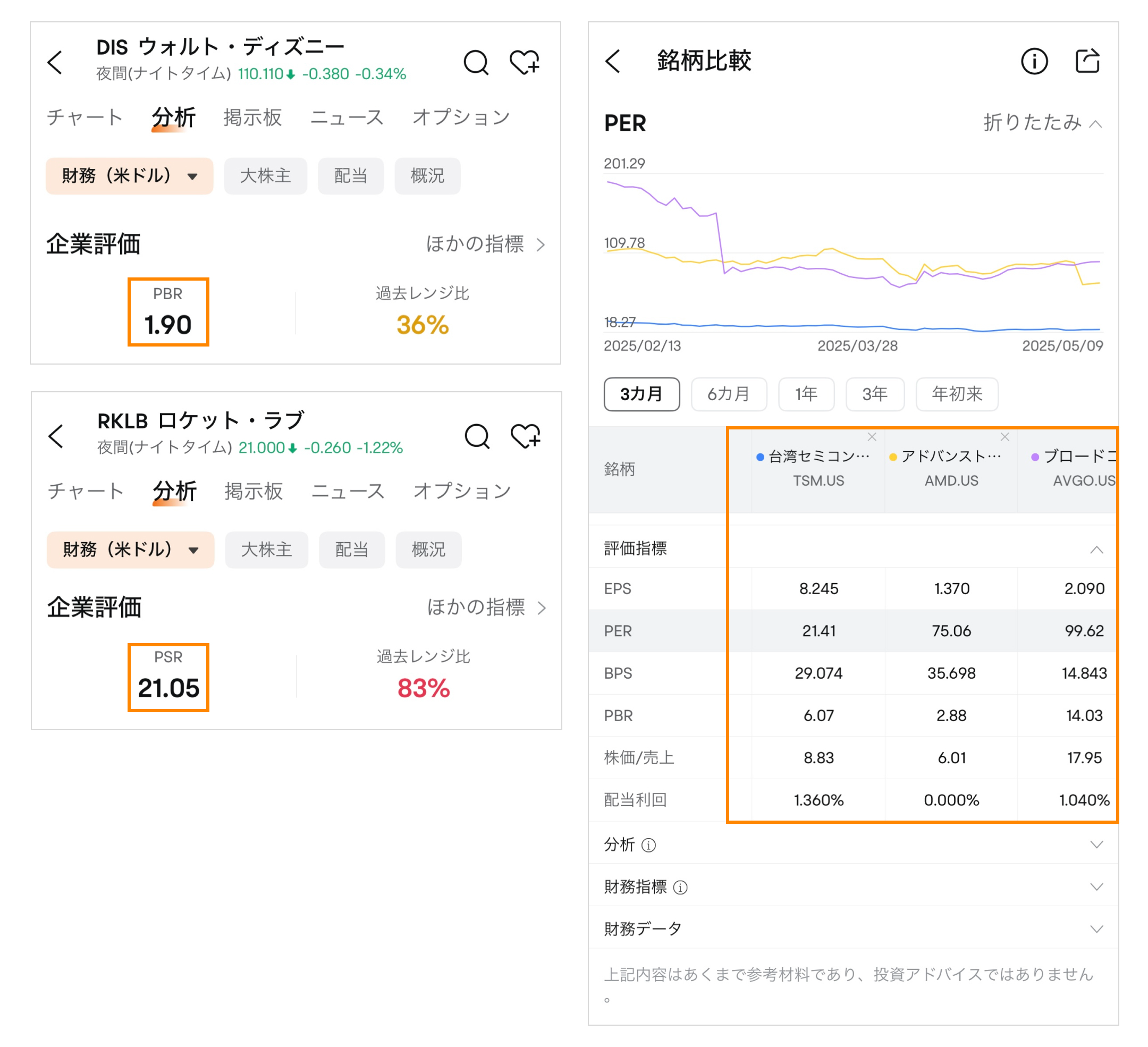Open ニュース tab in RKLB panel

(348, 491)
